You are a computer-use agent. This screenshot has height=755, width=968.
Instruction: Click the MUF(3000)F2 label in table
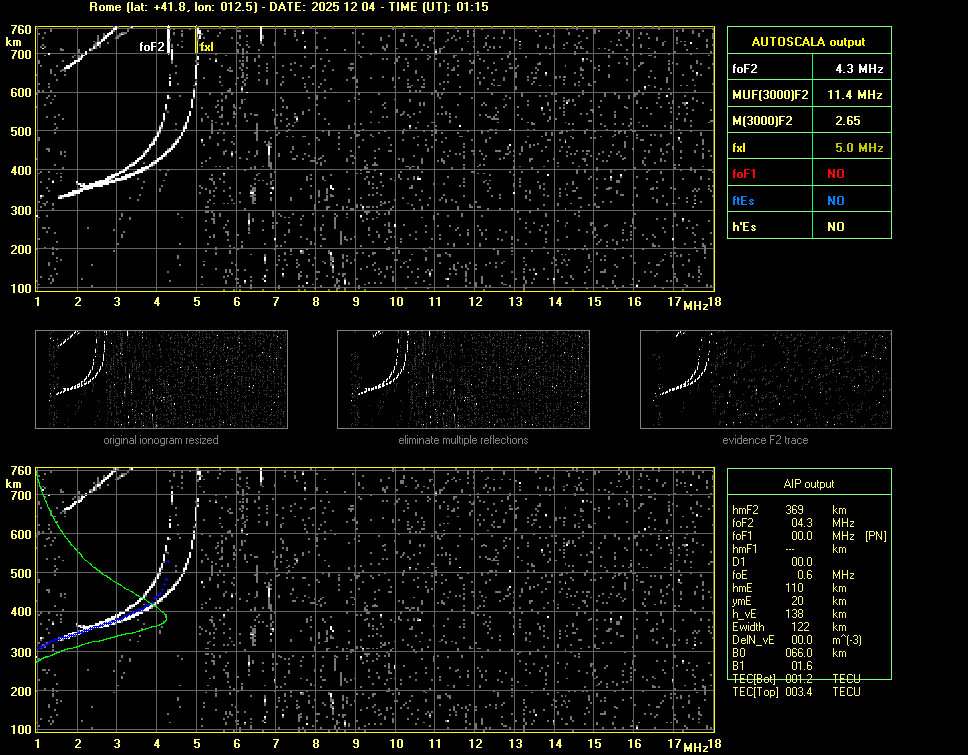point(768,95)
